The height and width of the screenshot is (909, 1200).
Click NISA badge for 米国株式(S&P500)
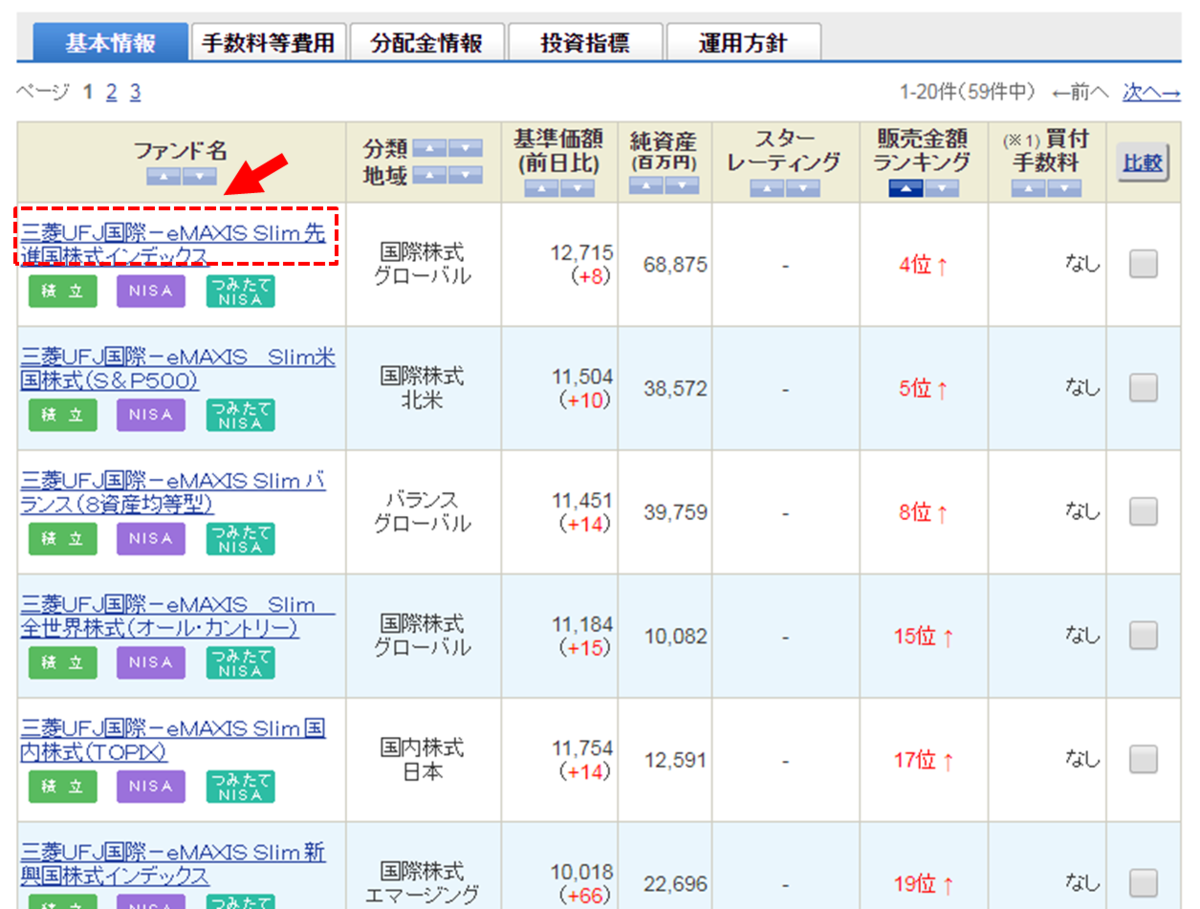point(151,415)
